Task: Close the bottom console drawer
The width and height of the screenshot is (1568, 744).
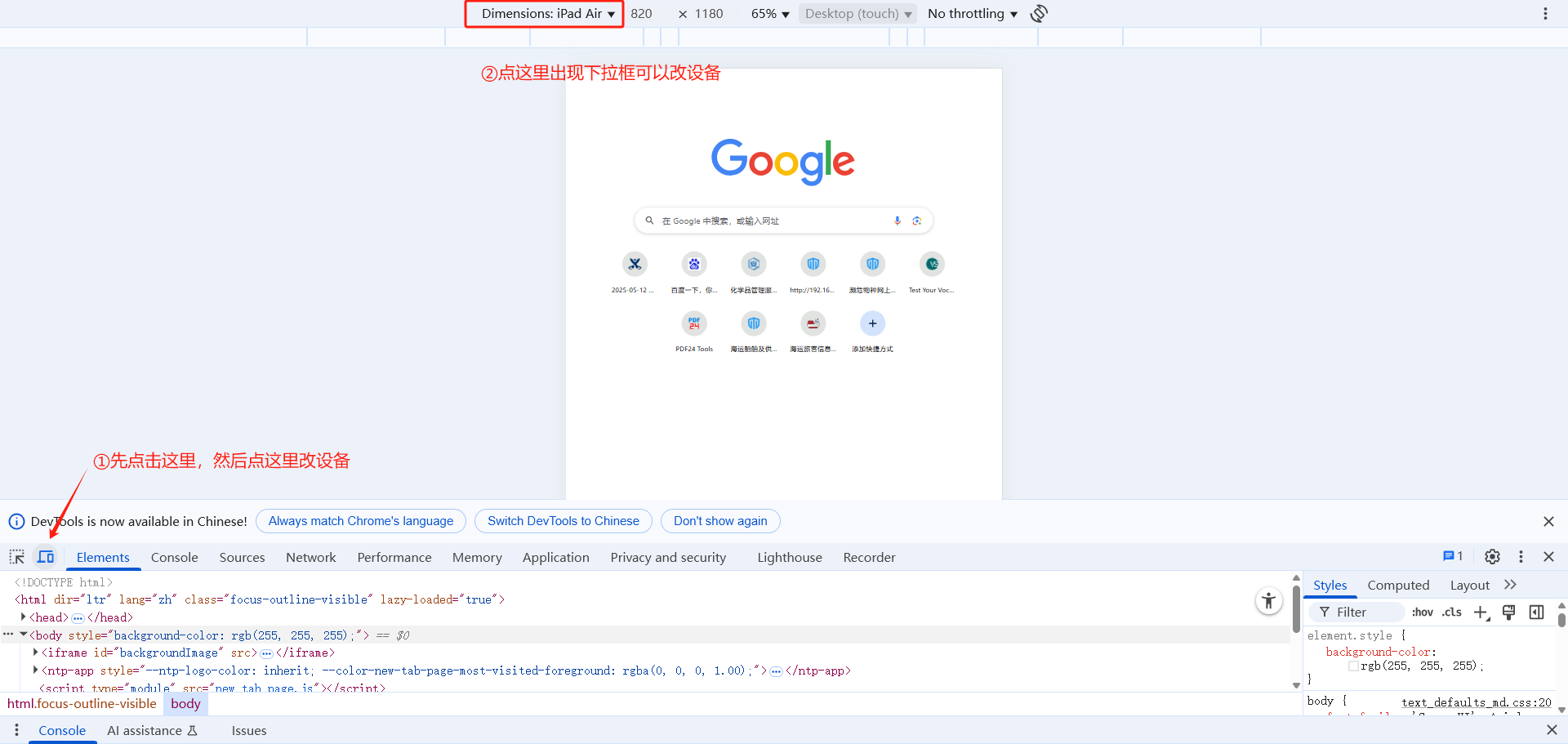Action: click(1552, 730)
